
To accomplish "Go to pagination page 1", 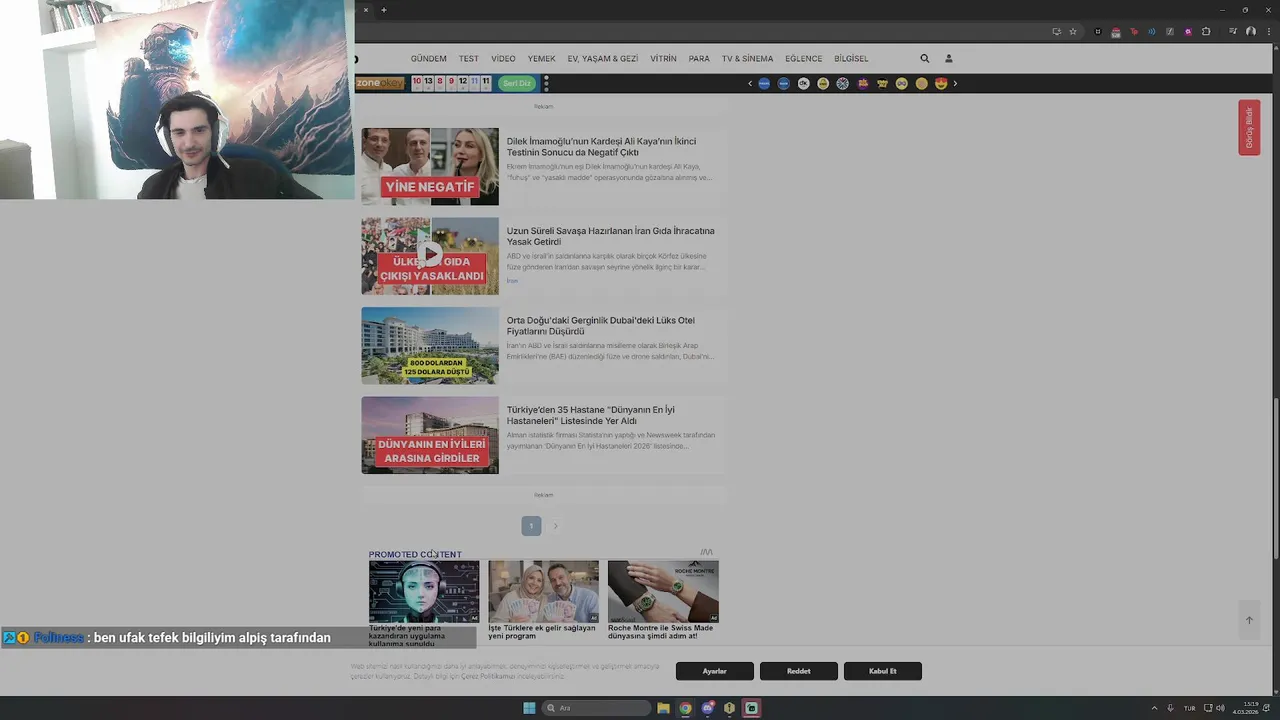I will pos(531,526).
